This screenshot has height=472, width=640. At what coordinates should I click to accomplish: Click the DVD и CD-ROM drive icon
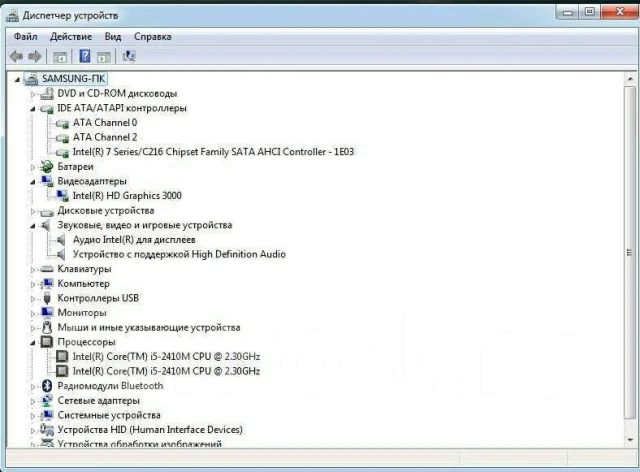(x=47, y=94)
